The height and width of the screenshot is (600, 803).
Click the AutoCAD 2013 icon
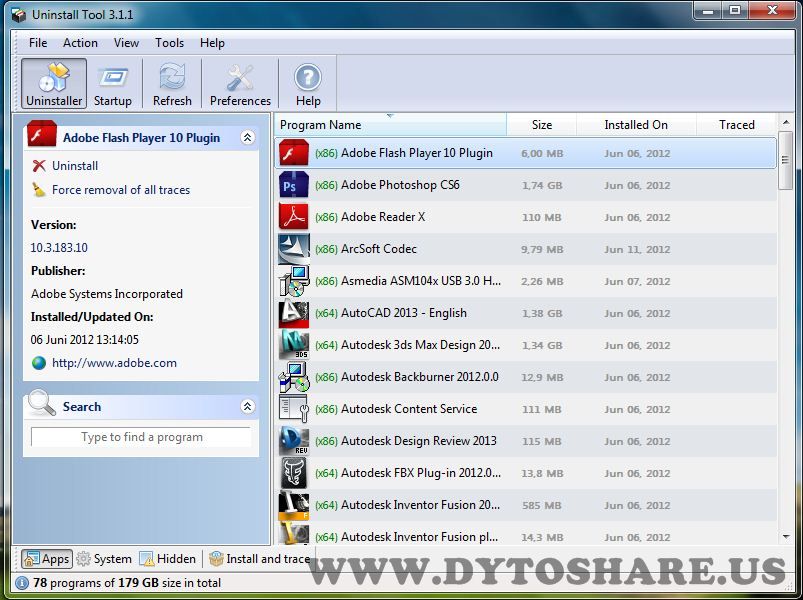point(293,313)
